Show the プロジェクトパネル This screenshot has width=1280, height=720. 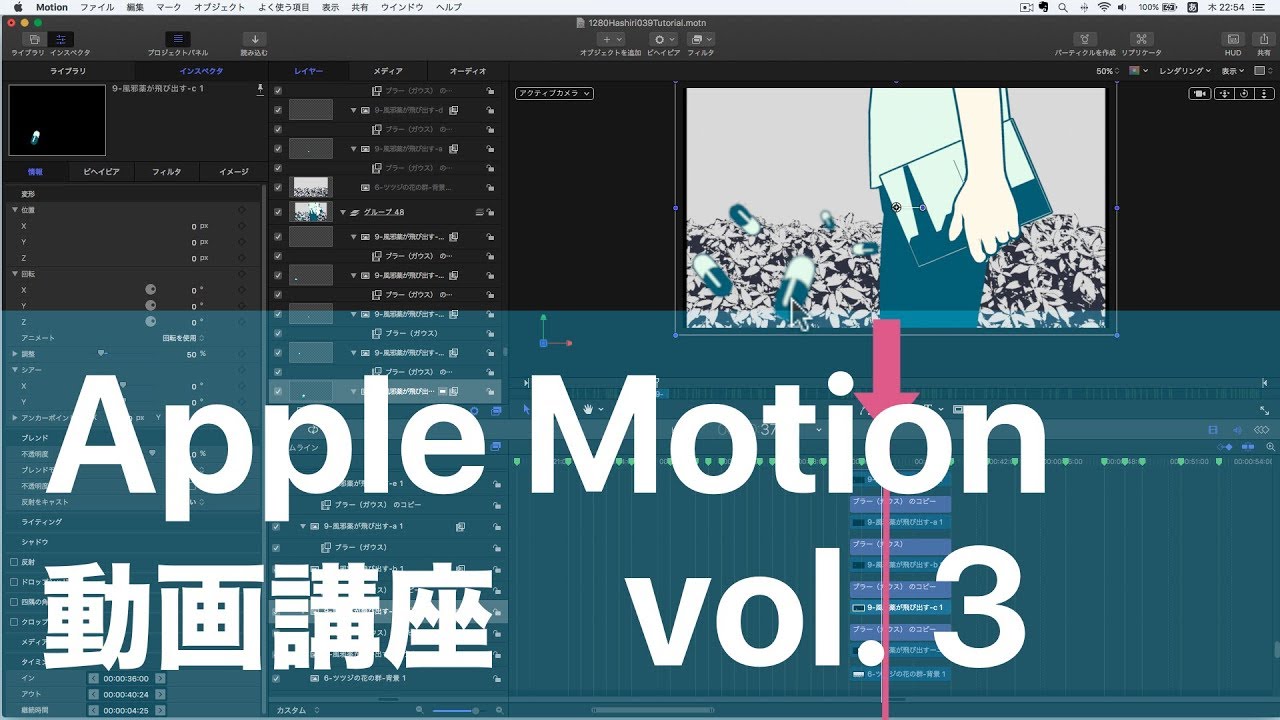[x=178, y=40]
